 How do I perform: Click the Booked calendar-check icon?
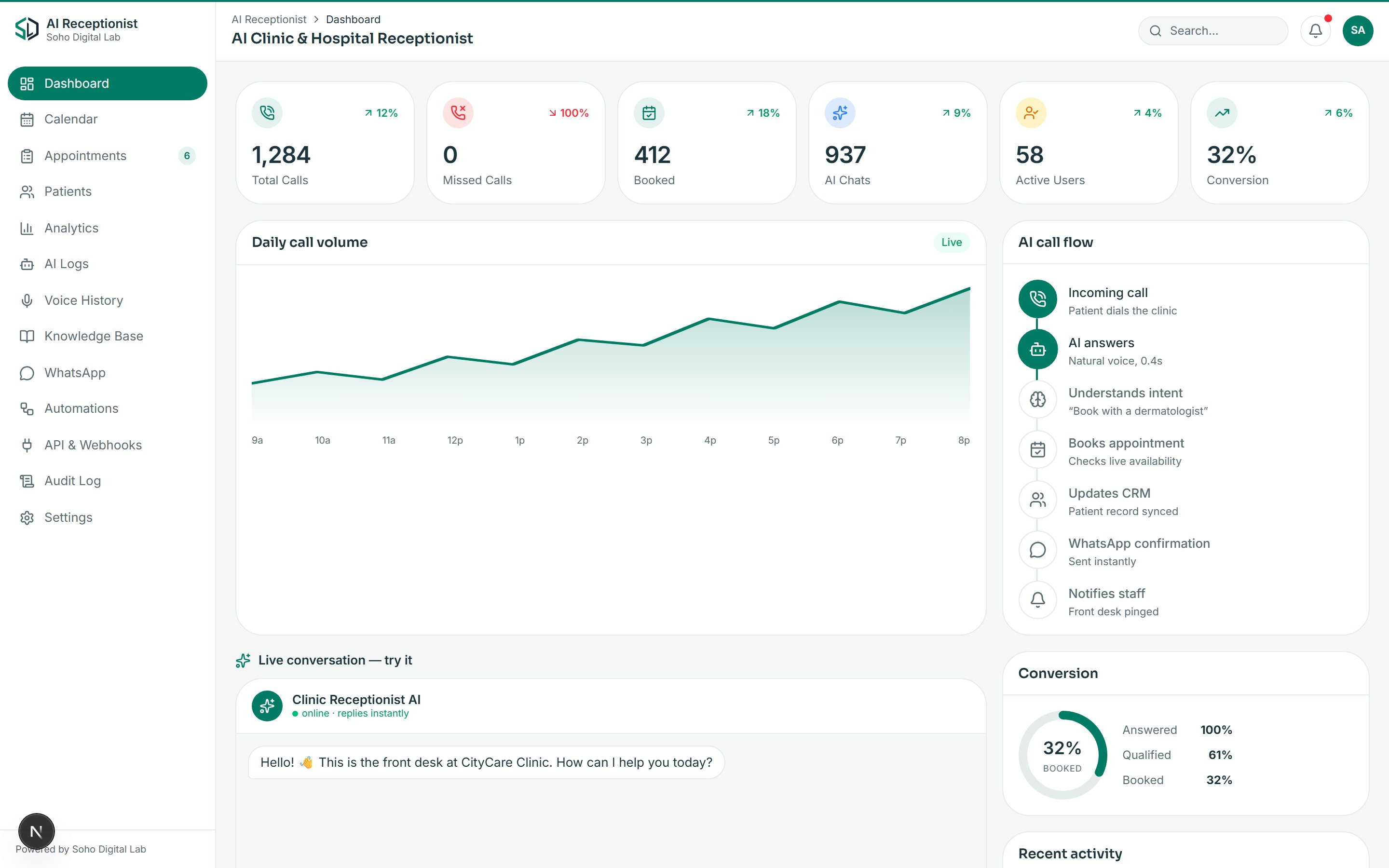(x=649, y=112)
